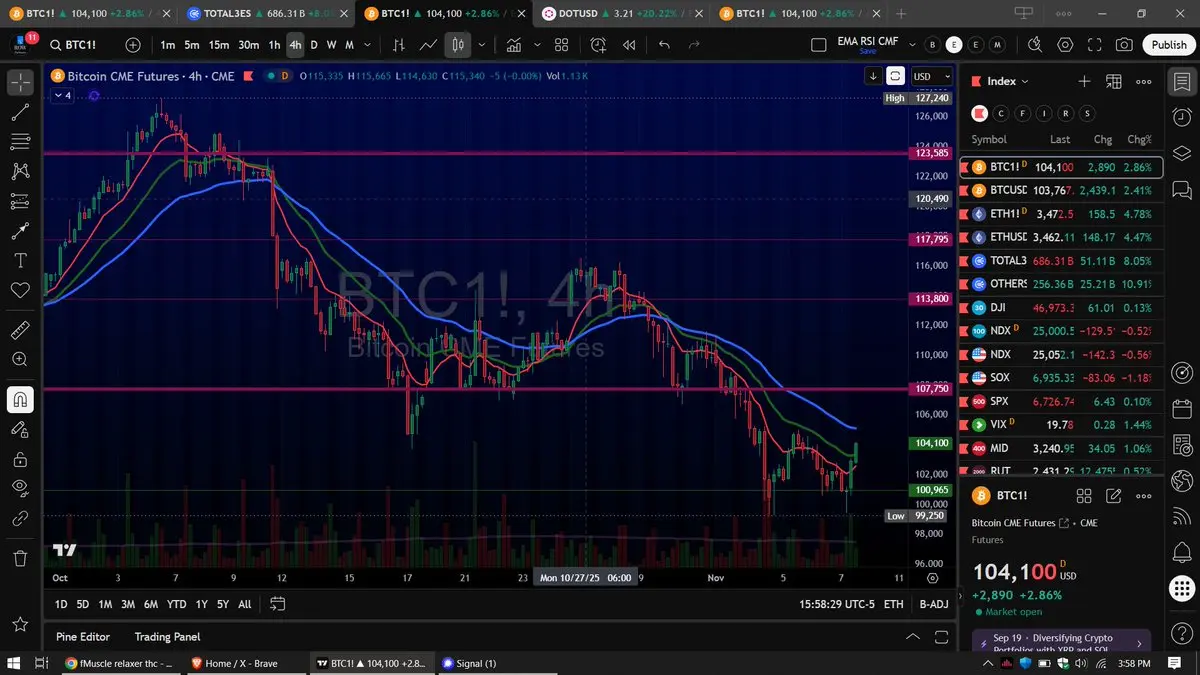This screenshot has width=1200, height=675.
Task: Toggle lock all drawings
Action: coord(20,459)
